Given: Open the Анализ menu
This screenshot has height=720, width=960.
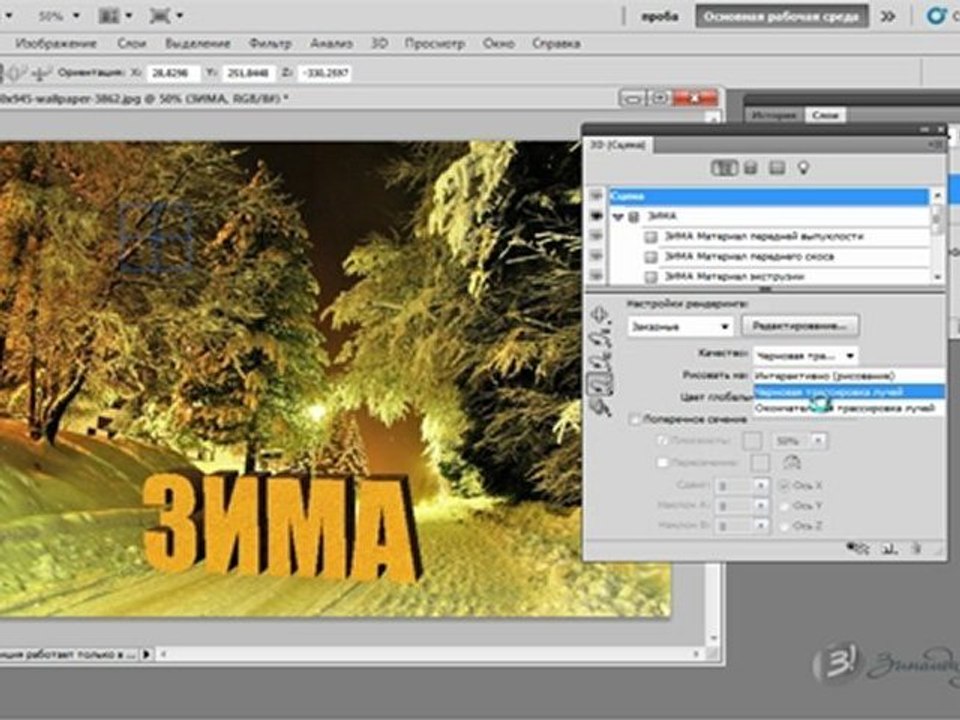Looking at the screenshot, I should pyautogui.click(x=331, y=43).
